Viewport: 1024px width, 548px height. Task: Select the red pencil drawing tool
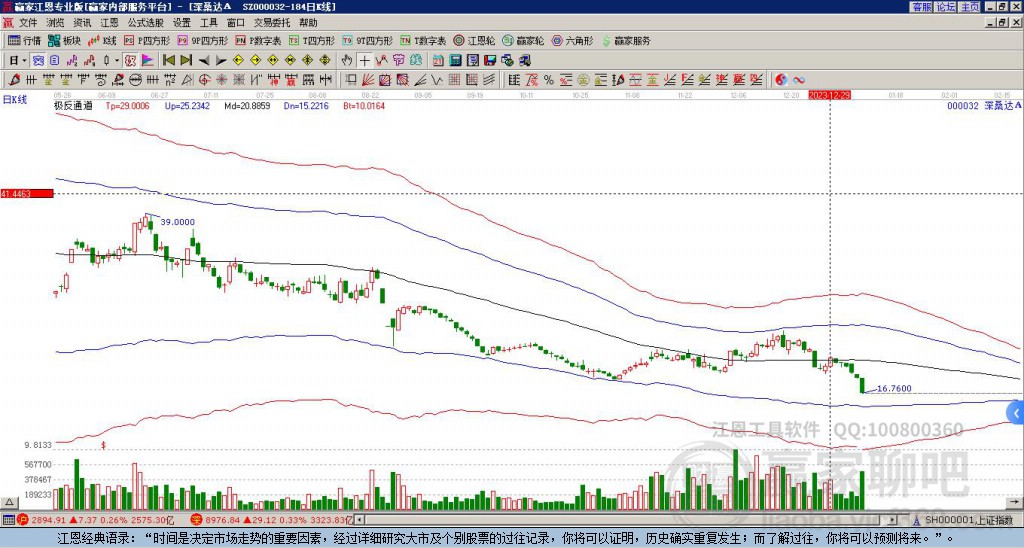tap(13, 80)
